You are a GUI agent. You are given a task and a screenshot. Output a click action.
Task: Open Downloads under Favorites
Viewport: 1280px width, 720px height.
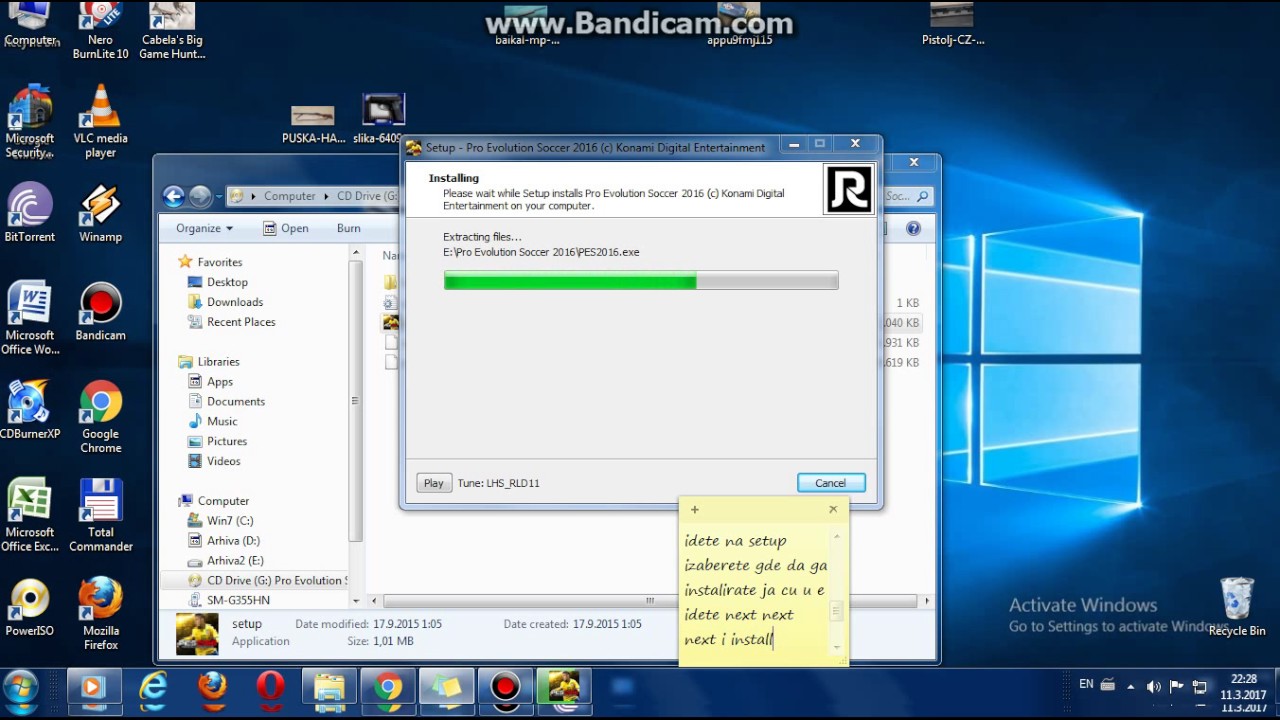coord(235,302)
